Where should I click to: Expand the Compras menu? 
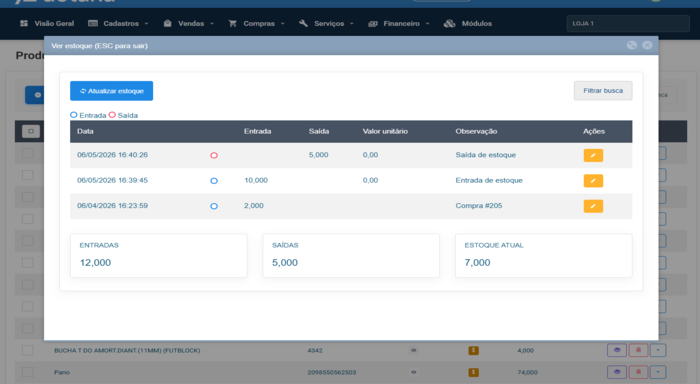256,23
